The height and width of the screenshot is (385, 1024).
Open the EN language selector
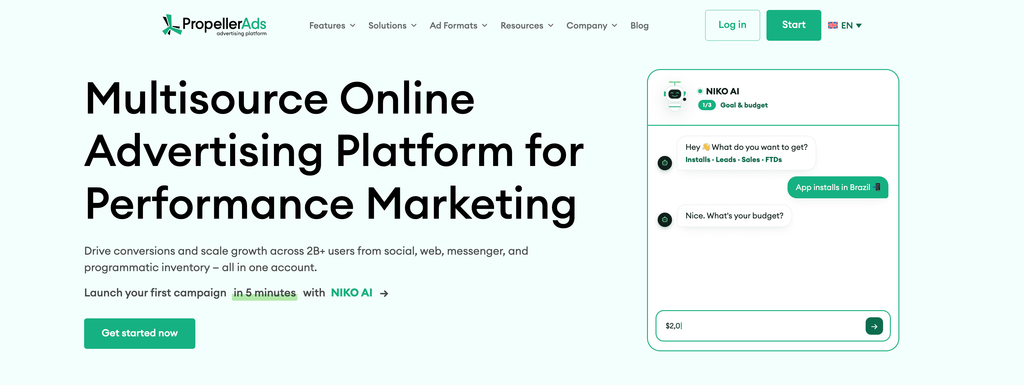pyautogui.click(x=845, y=25)
